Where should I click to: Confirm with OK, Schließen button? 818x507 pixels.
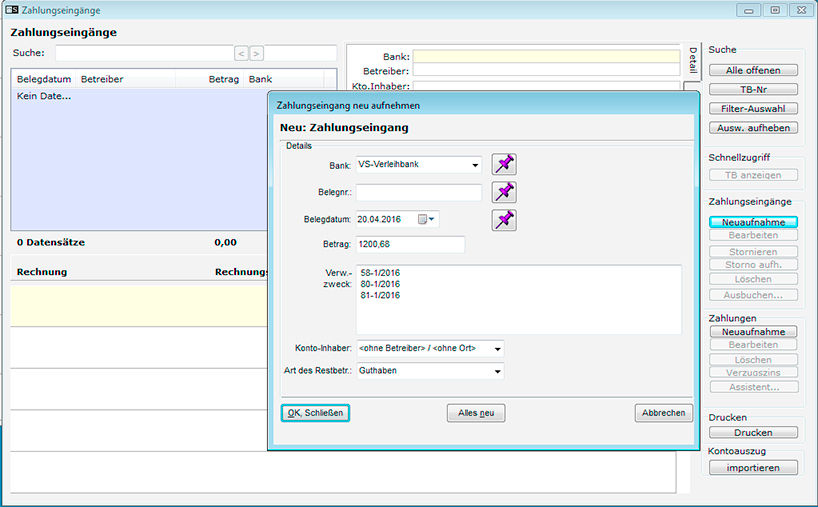(x=315, y=413)
